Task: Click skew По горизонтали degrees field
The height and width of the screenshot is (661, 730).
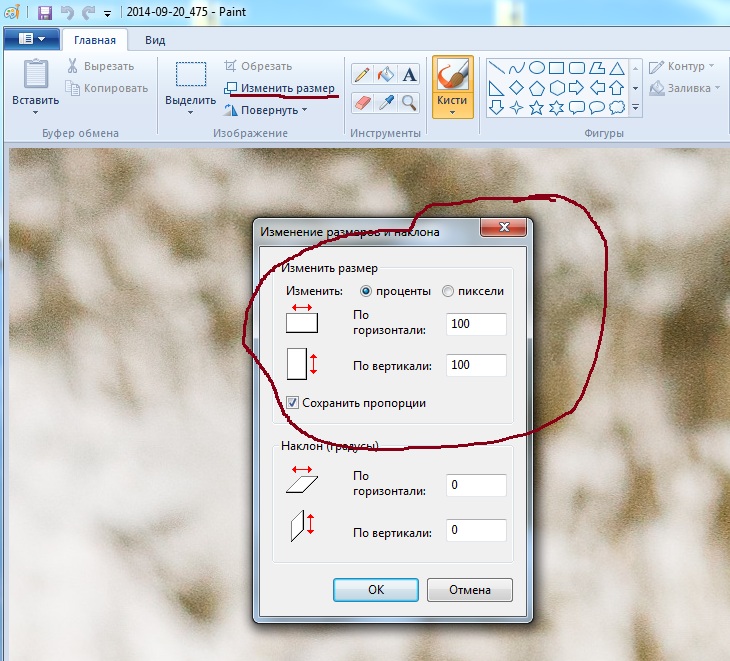Action: 476,485
